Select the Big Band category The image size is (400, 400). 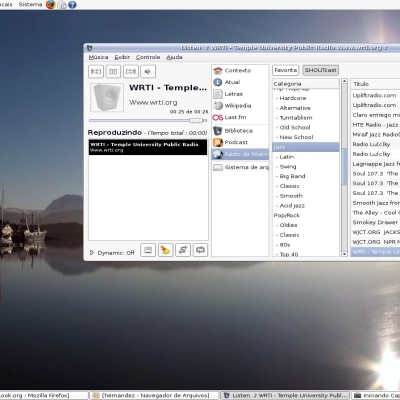pyautogui.click(x=306, y=176)
